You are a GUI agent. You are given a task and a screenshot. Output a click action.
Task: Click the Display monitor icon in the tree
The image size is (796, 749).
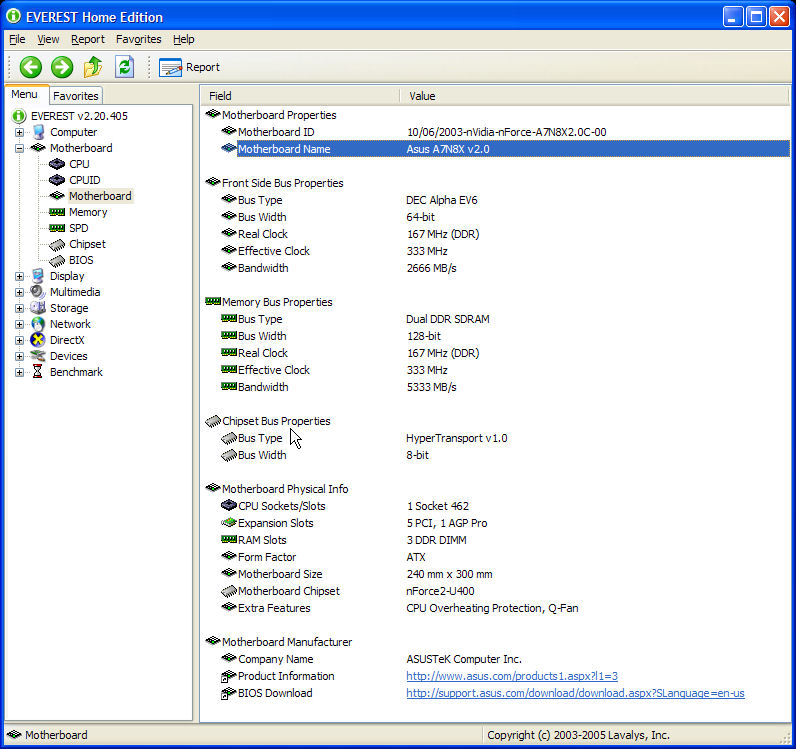pyautogui.click(x=38, y=276)
